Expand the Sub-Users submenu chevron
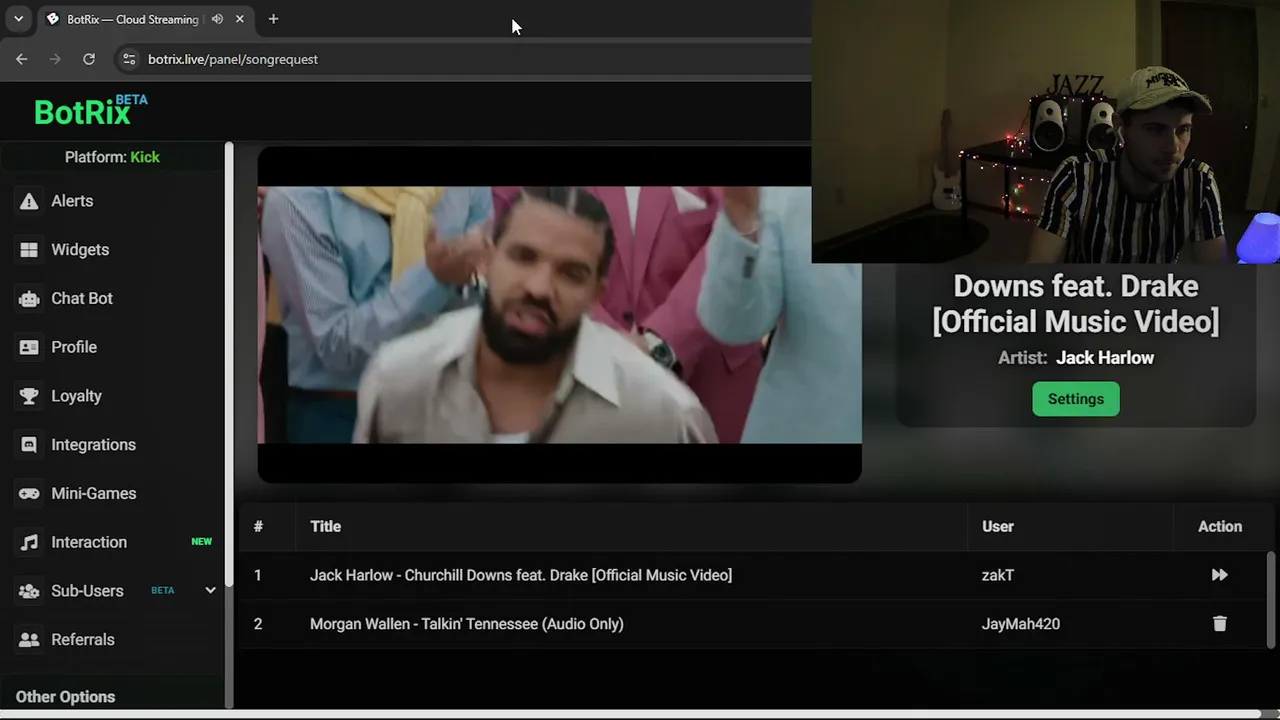The image size is (1280, 720). click(210, 590)
